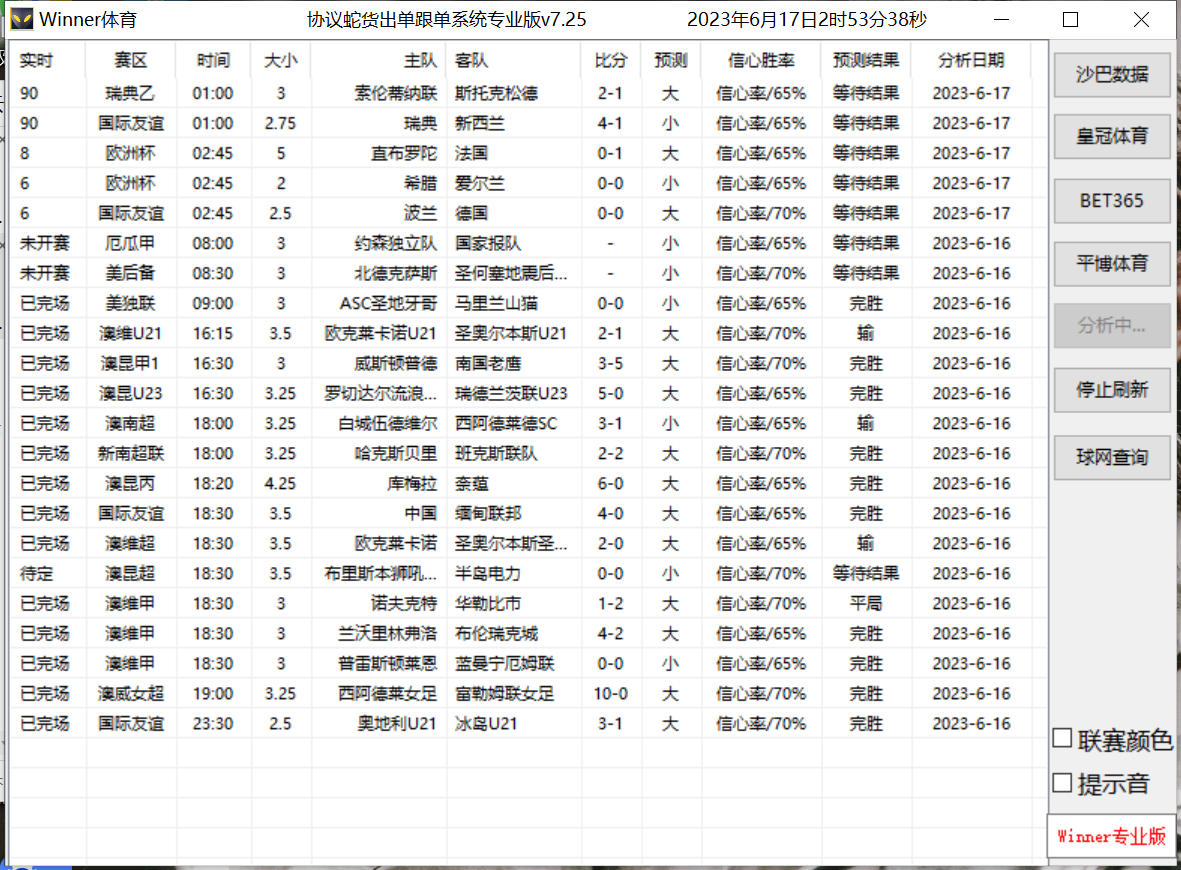Click the 10-0 score cell

(610, 694)
